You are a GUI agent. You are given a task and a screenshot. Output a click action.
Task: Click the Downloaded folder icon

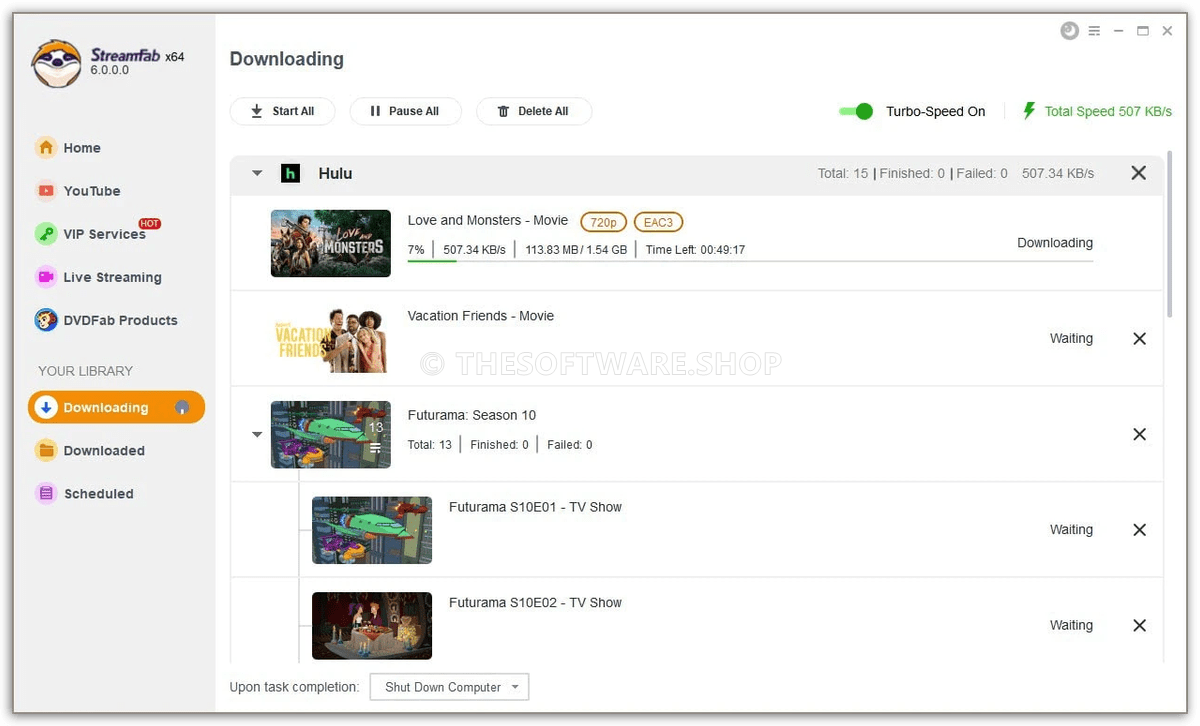point(46,450)
